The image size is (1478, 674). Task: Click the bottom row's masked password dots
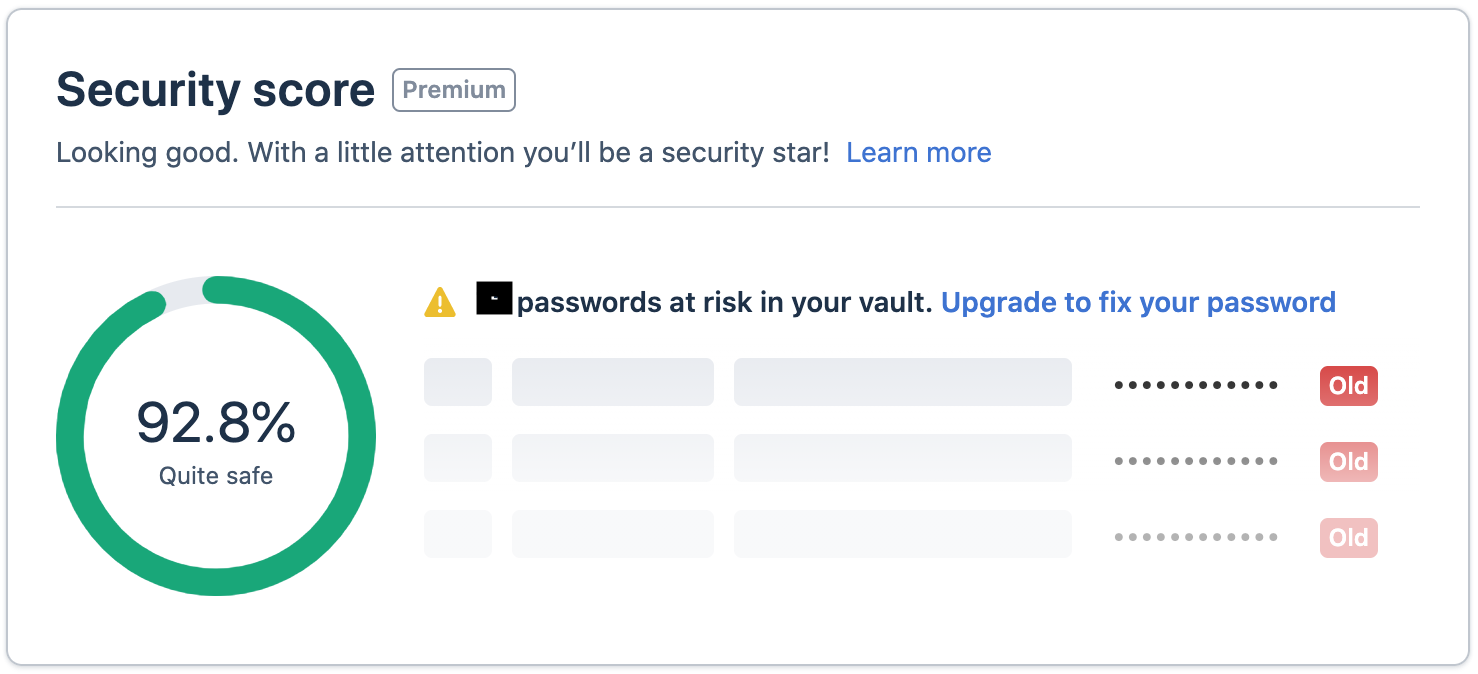1196,538
